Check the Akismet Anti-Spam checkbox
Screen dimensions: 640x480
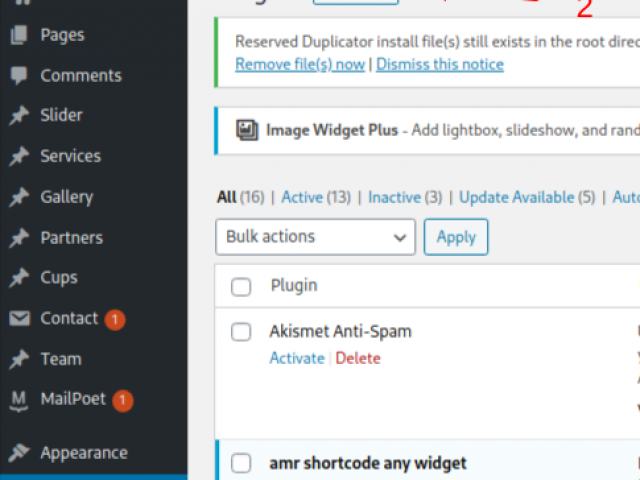[241, 332]
